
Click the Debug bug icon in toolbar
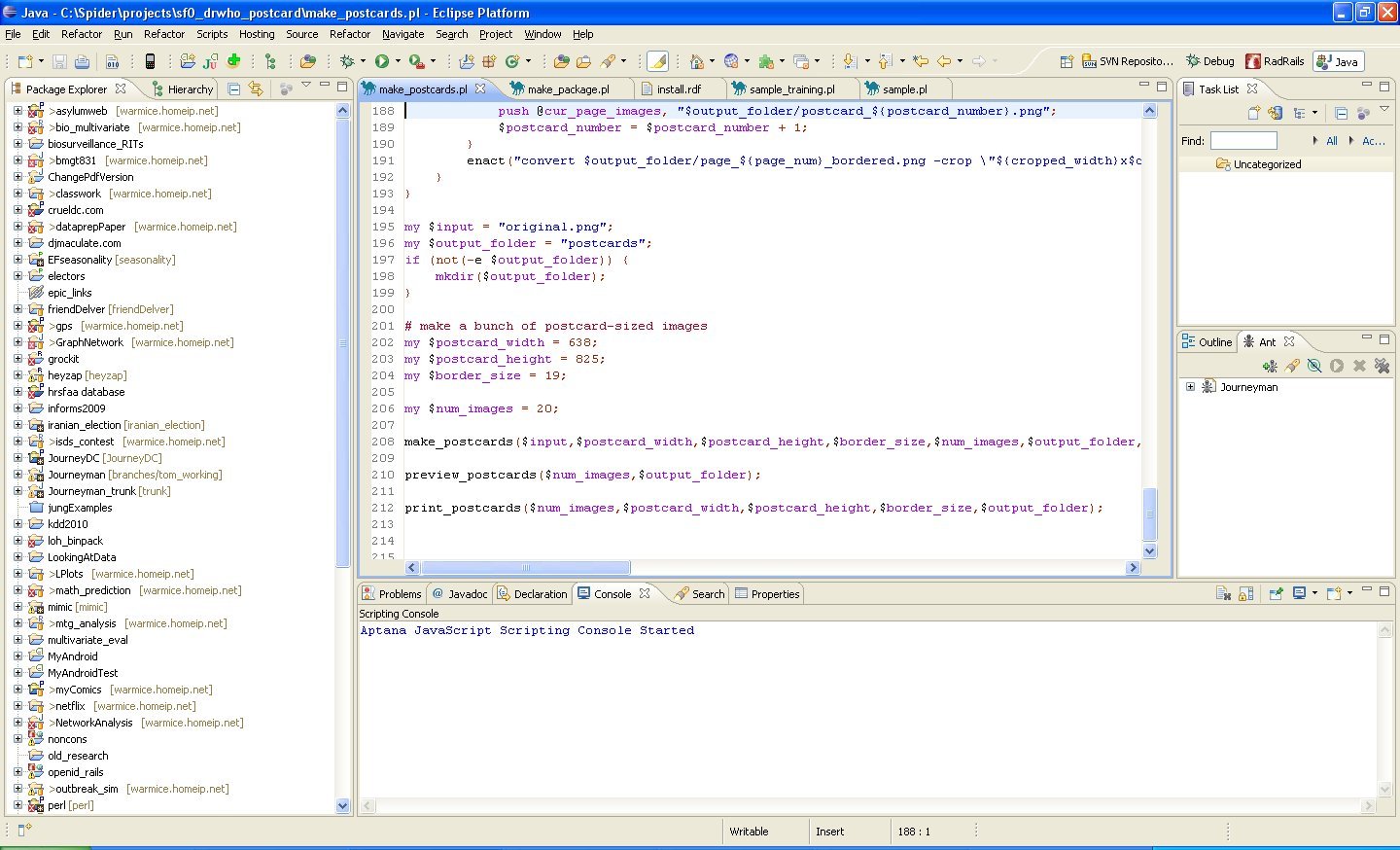pos(347,61)
